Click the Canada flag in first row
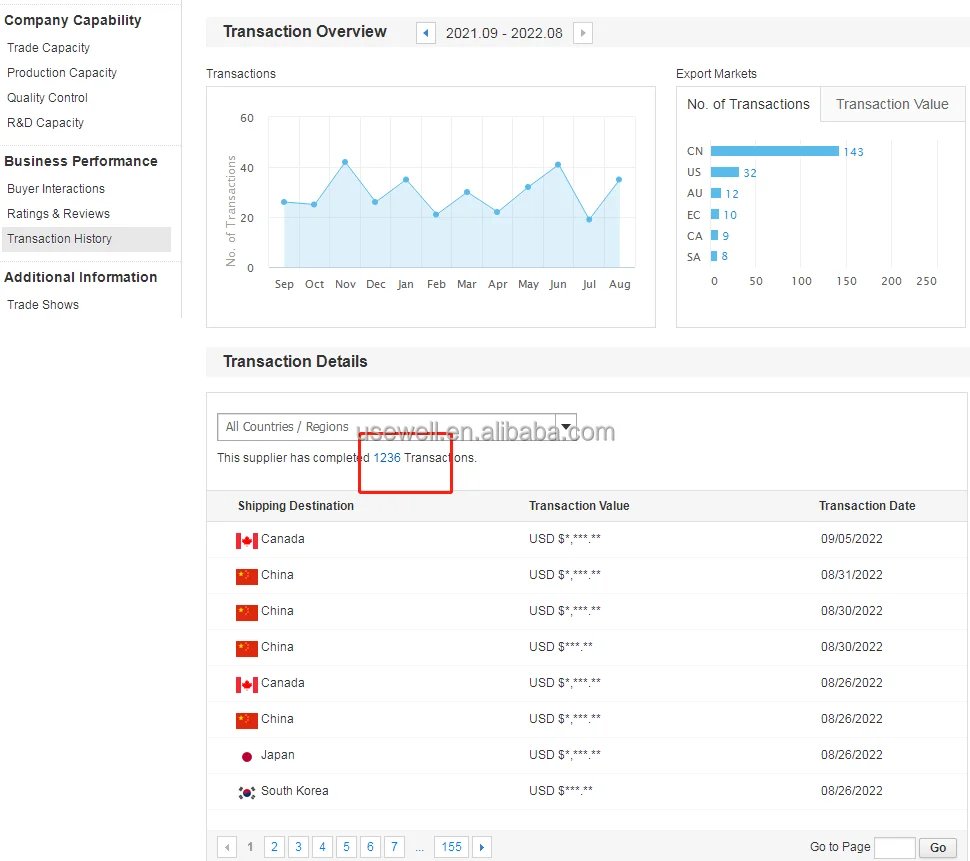This screenshot has height=861, width=970. (x=247, y=540)
